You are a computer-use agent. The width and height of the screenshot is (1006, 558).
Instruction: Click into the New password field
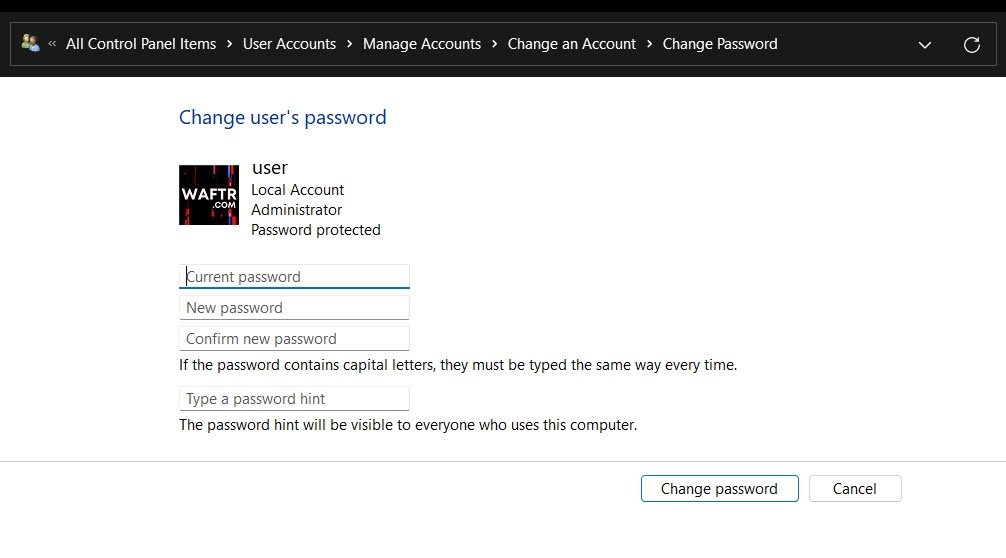pos(294,308)
